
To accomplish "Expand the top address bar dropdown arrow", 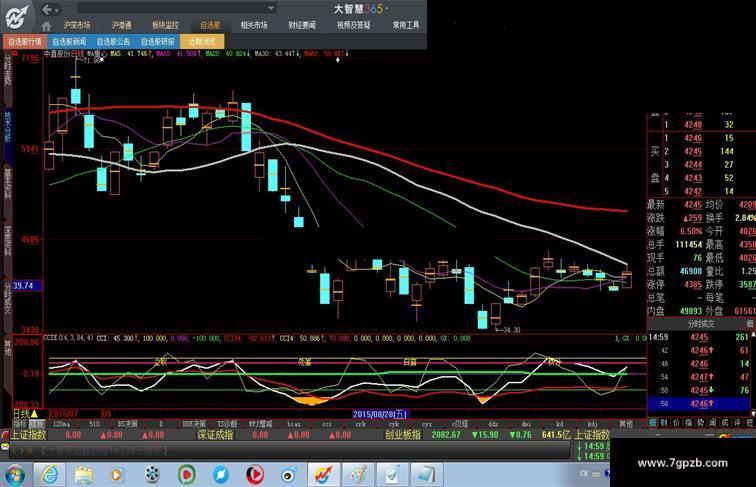I will (x=271, y=8).
